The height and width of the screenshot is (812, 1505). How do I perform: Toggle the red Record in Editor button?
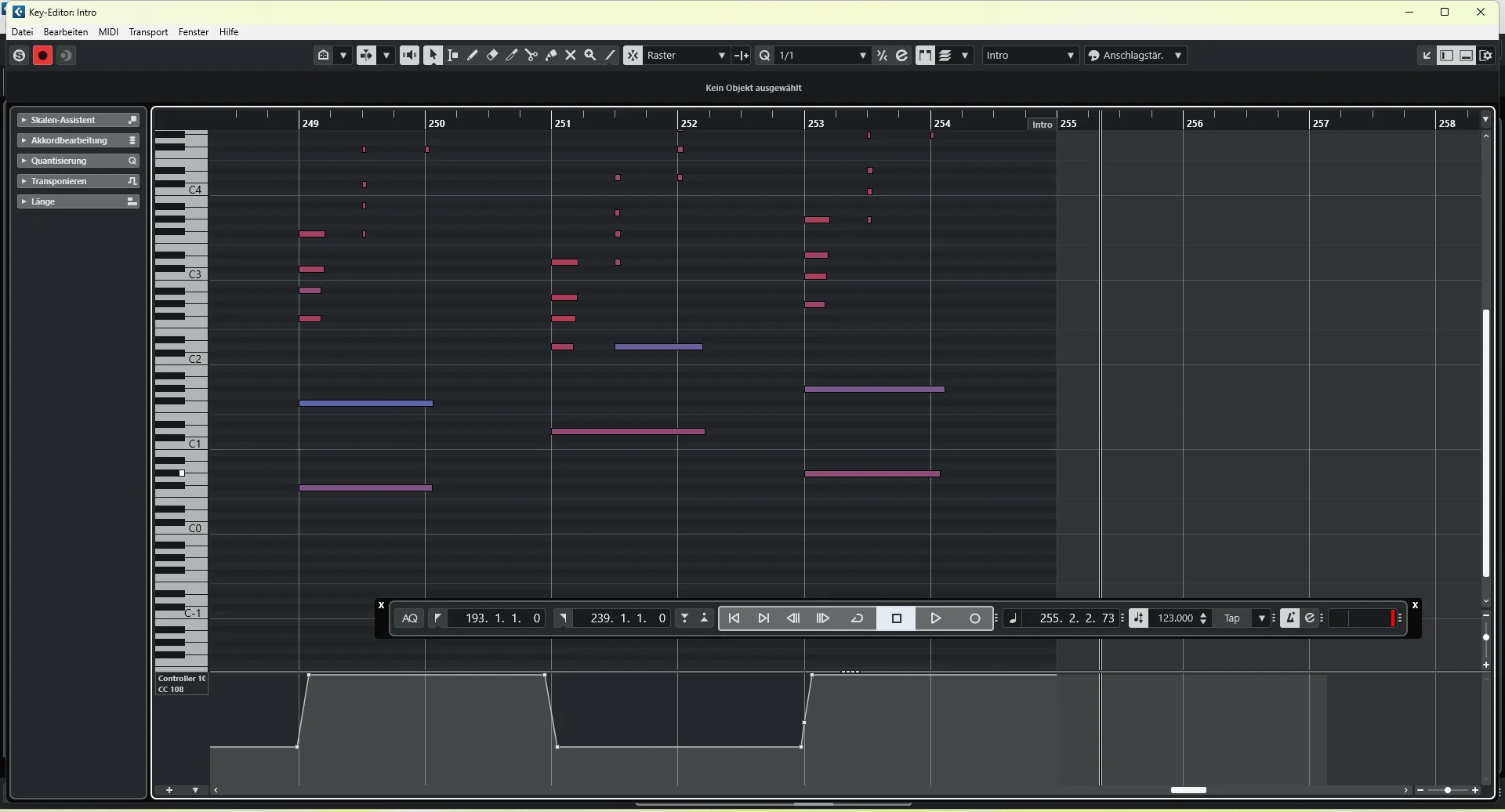tap(43, 56)
